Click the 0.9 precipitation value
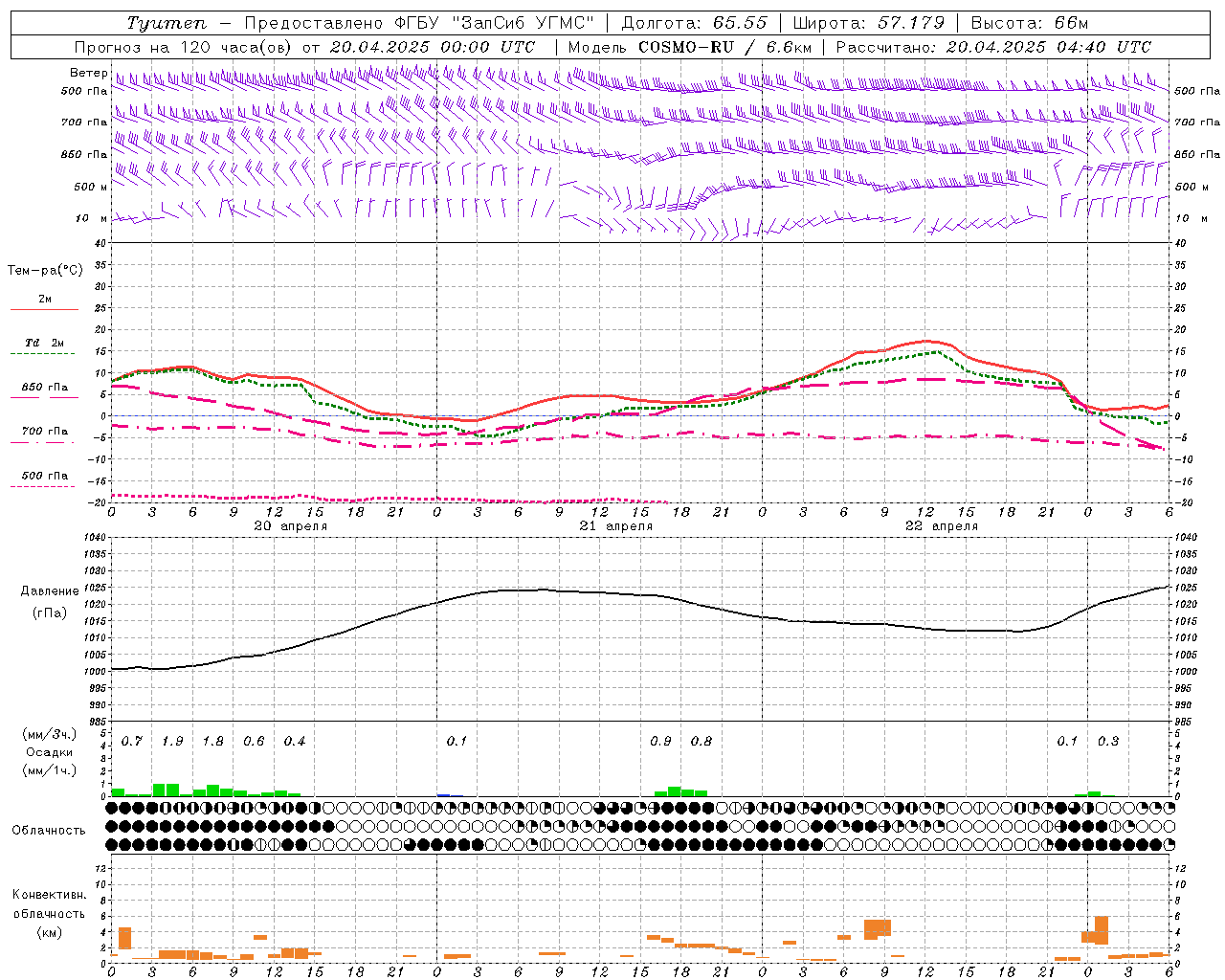This screenshot has height=980, width=1225. tap(660, 742)
